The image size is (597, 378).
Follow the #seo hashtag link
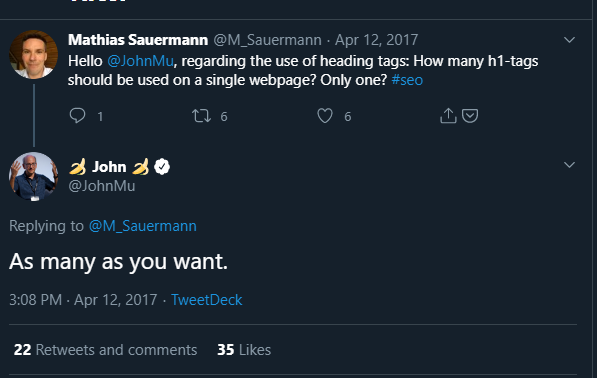pyautogui.click(x=407, y=80)
